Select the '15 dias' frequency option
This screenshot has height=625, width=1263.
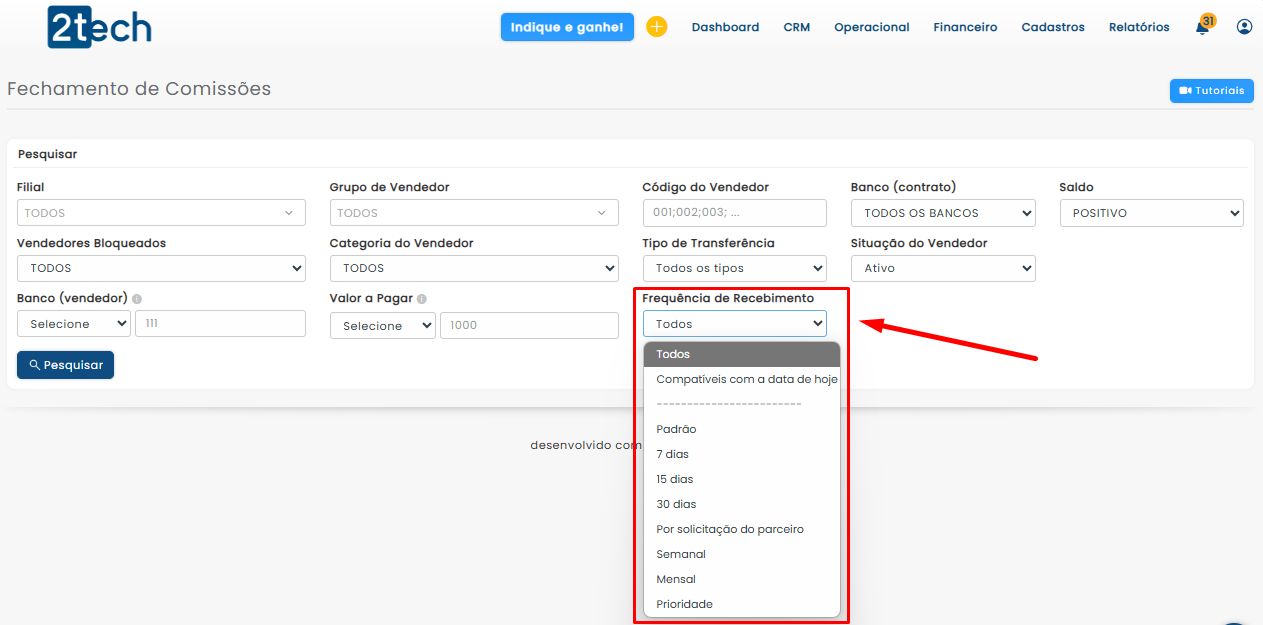[x=675, y=479]
